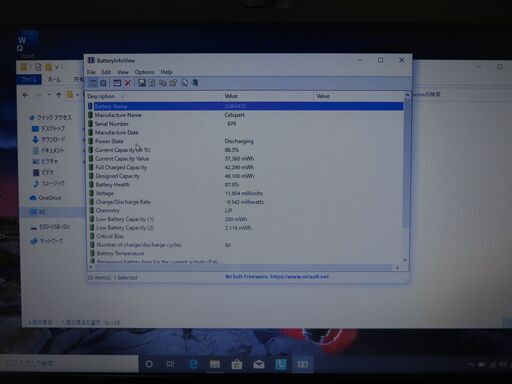Image resolution: width=512 pixels, height=384 pixels.
Task: Click the floppy disk save toolbar icon
Action: tap(142, 83)
